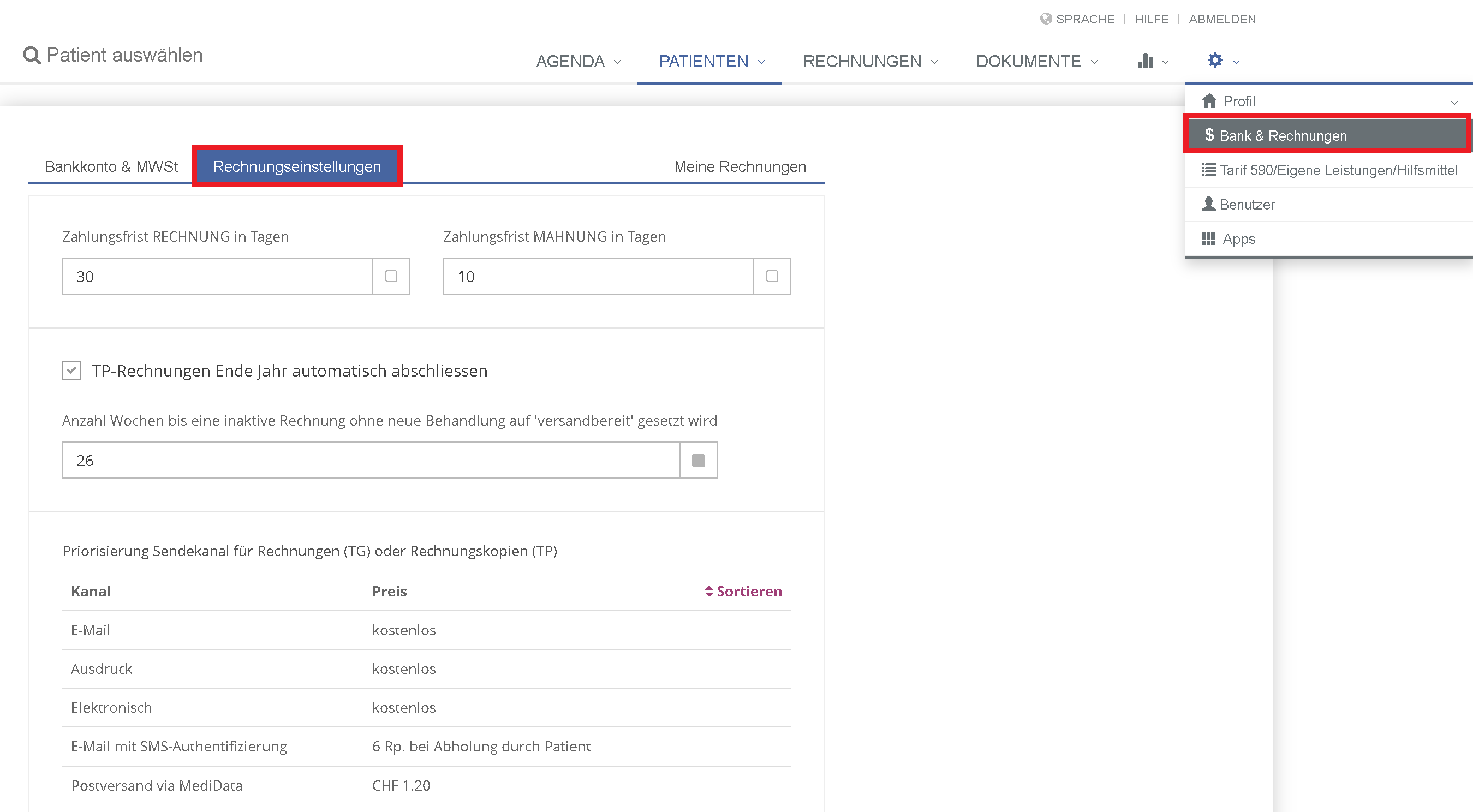Click the weeks field containing 26
1473x812 pixels.
(371, 461)
